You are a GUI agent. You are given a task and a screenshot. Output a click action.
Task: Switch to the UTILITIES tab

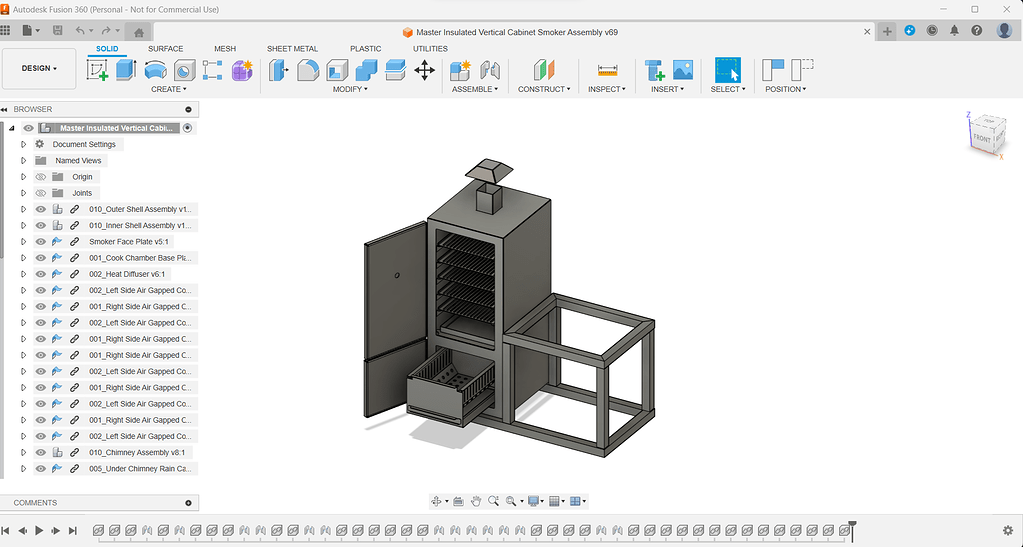point(430,49)
